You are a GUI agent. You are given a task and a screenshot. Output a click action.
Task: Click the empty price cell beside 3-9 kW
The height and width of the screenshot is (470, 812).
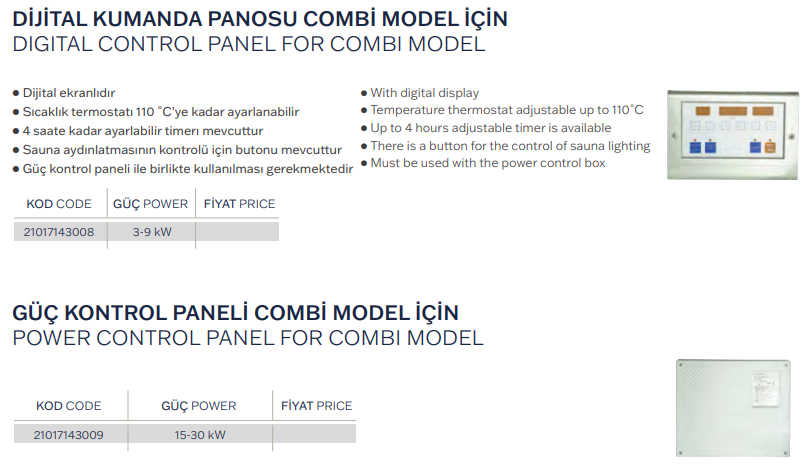[238, 231]
